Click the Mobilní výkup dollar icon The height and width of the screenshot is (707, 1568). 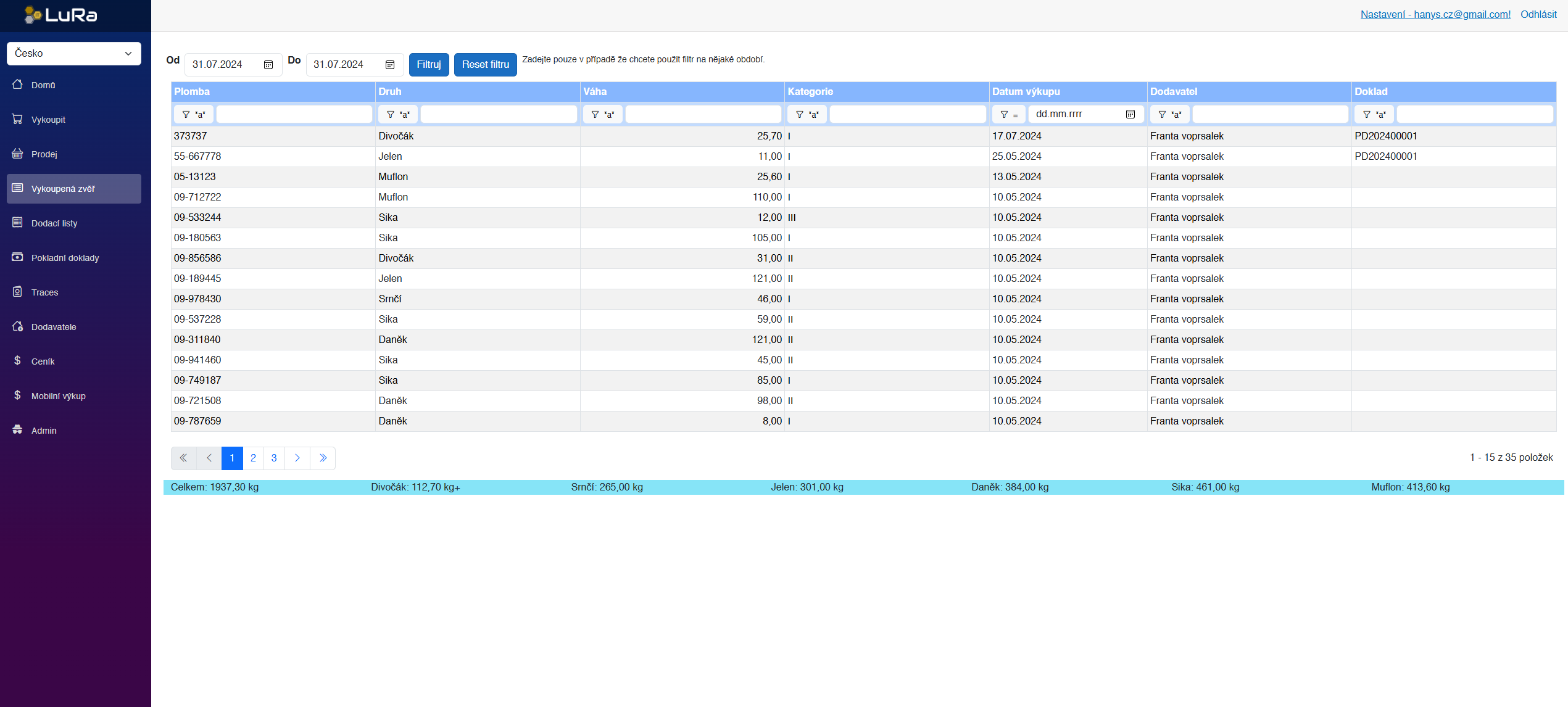point(17,395)
